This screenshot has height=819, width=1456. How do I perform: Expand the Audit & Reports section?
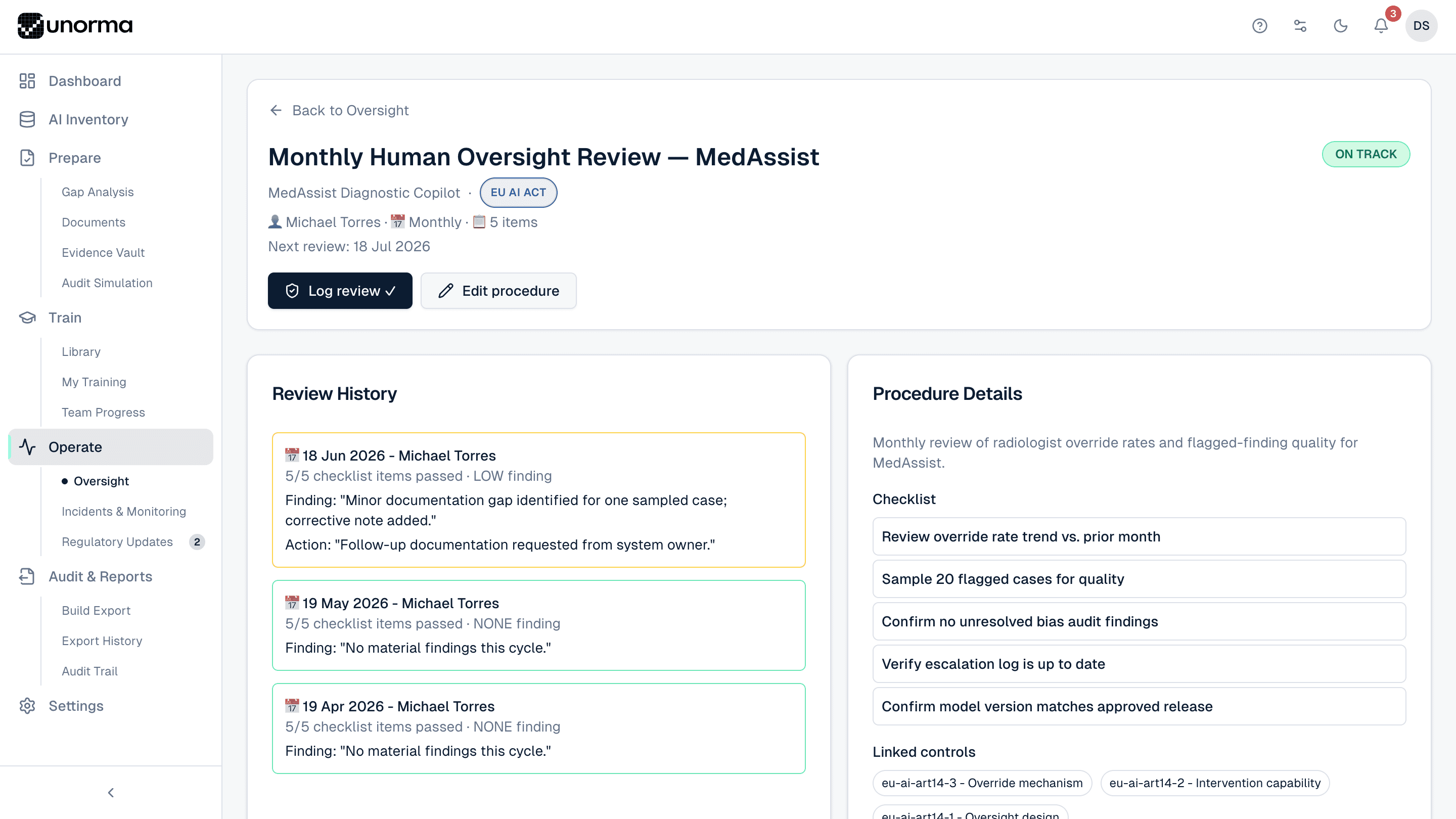point(100,576)
